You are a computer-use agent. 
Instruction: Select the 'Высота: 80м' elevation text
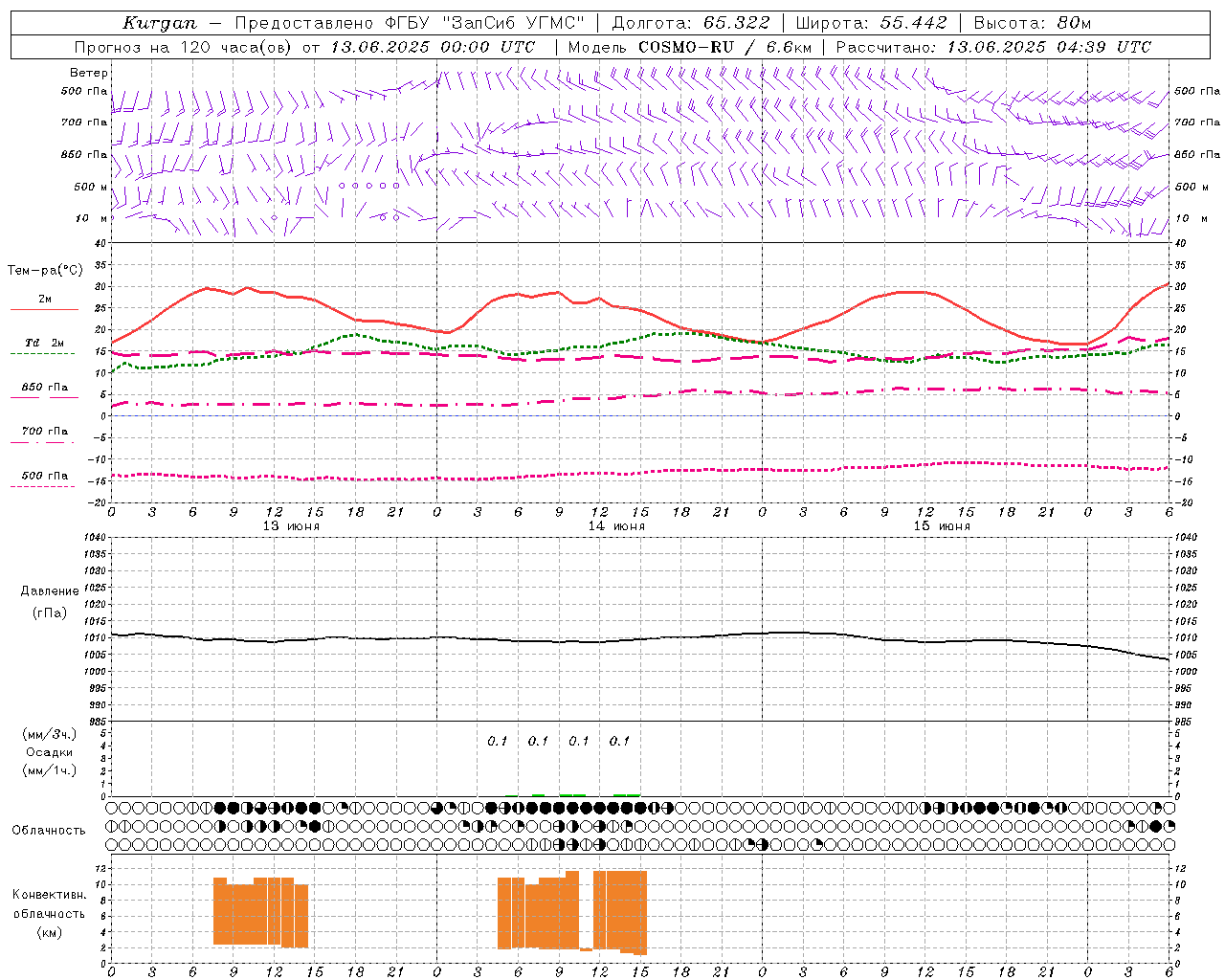coord(1032,23)
